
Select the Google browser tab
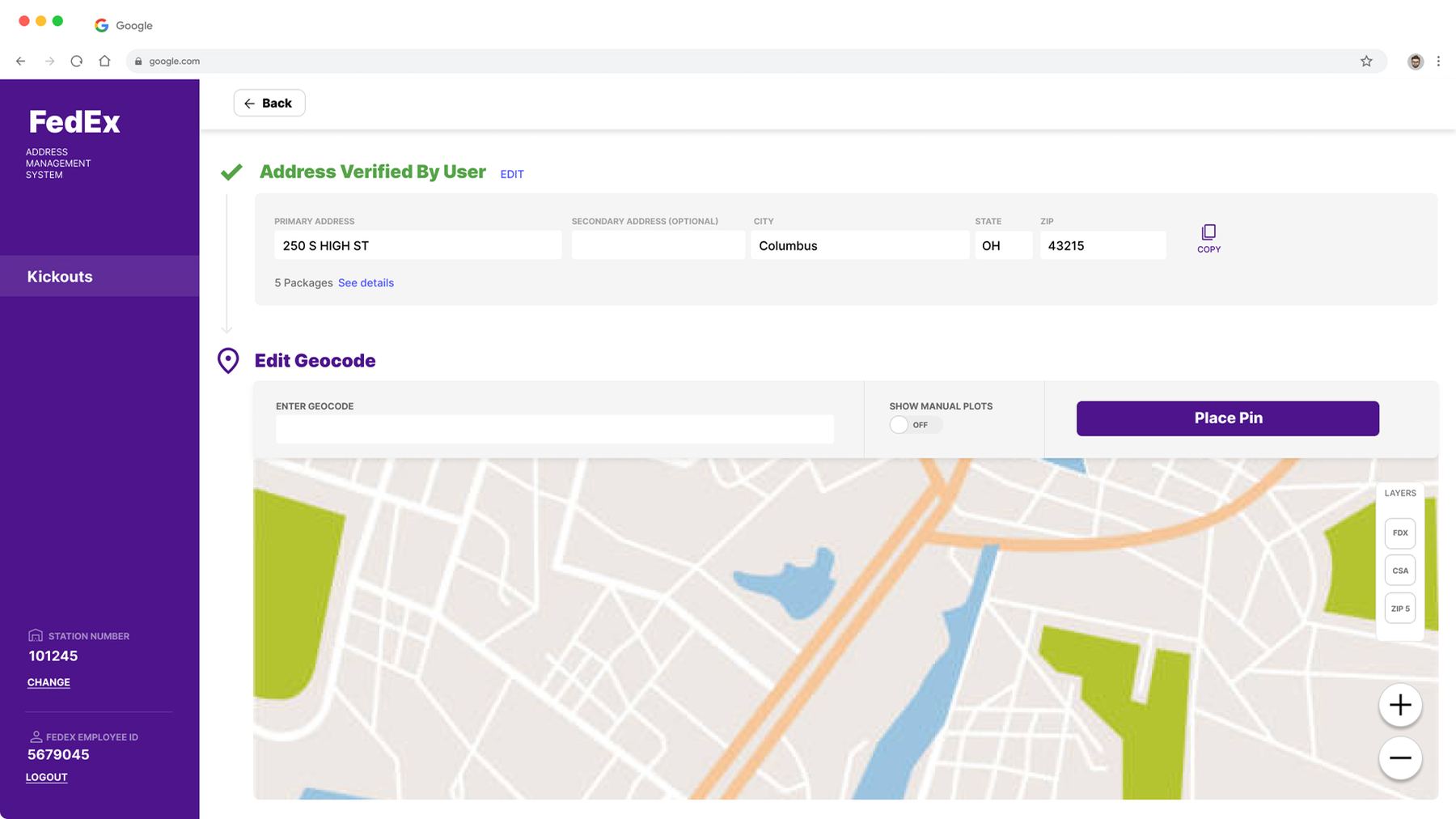124,25
